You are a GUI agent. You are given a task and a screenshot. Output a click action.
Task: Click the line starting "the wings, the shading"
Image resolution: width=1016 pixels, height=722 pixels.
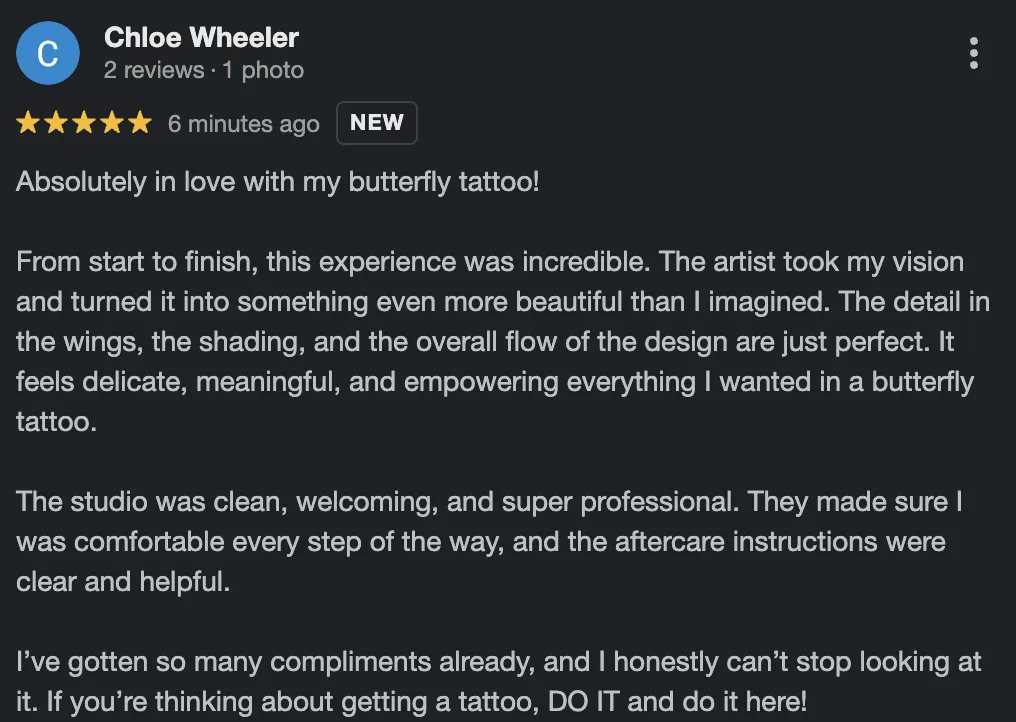485,342
